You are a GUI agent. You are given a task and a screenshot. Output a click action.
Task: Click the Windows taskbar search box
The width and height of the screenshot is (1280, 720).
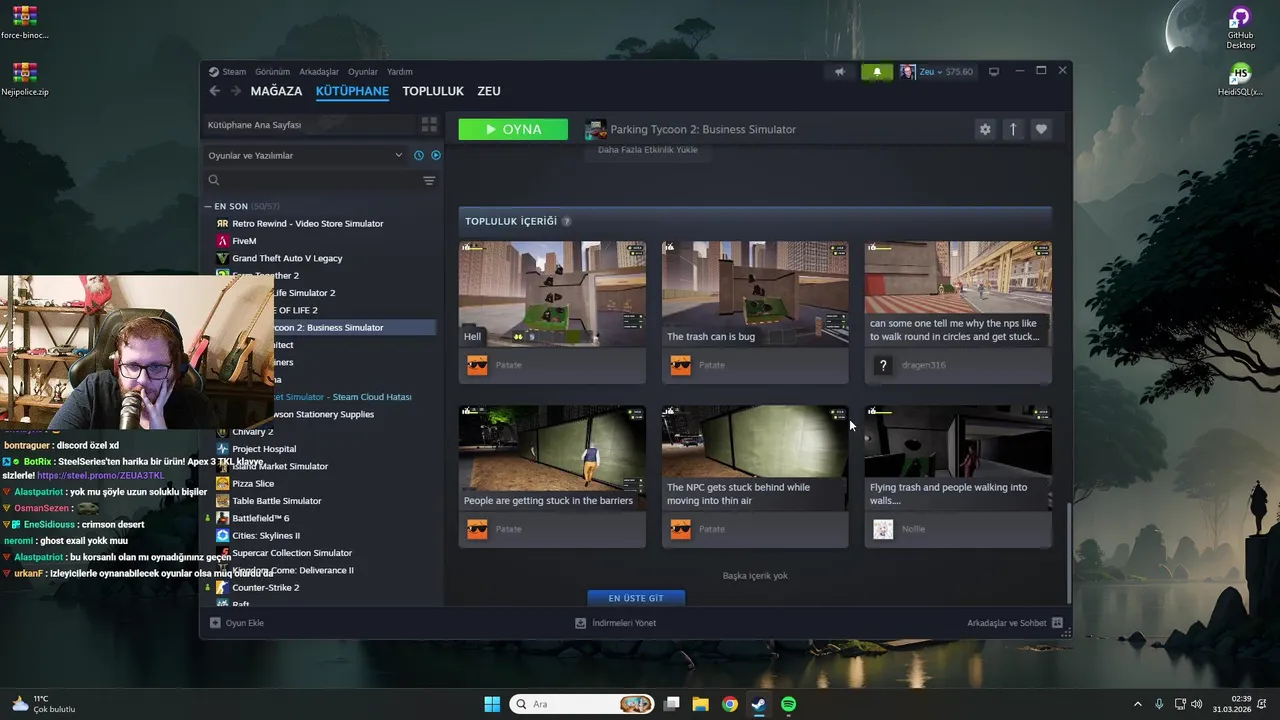[x=582, y=704]
